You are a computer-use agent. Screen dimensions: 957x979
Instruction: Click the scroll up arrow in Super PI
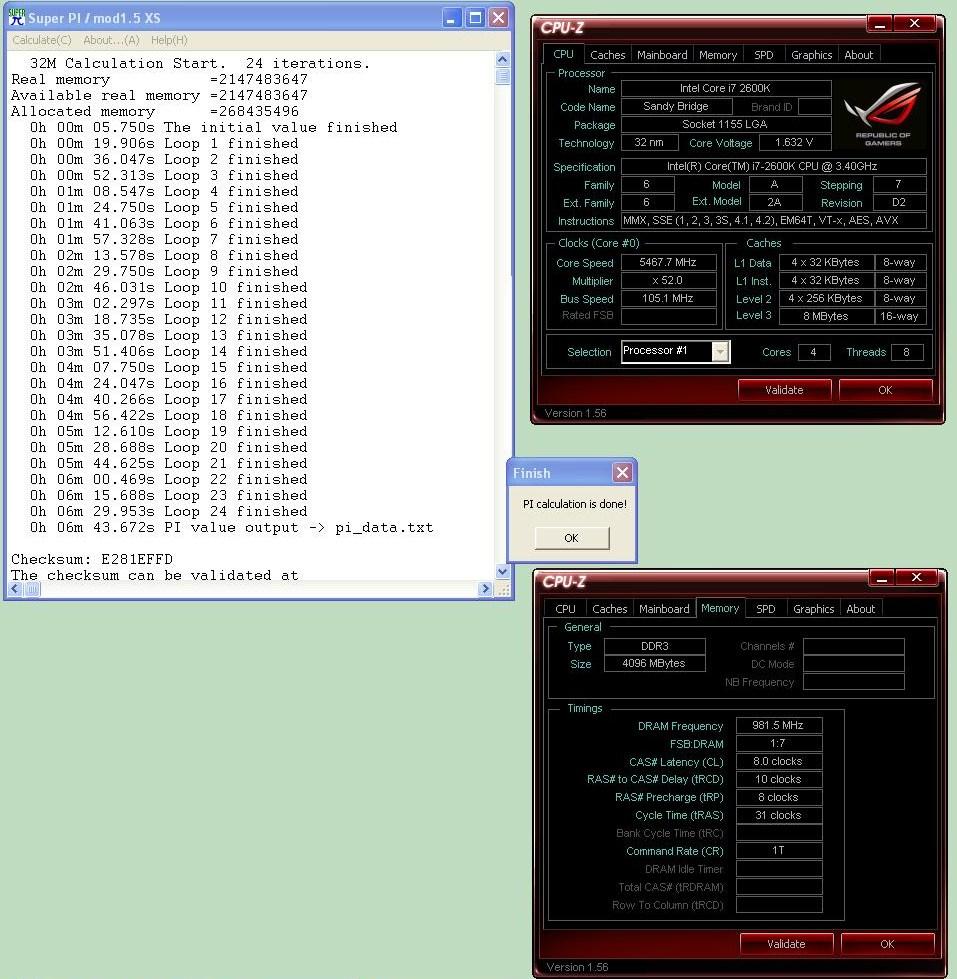(503, 60)
